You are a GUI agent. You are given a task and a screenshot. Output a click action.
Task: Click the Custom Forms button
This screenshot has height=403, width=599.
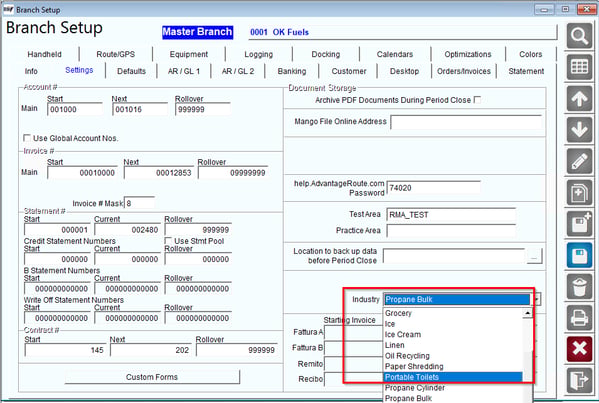pyautogui.click(x=152, y=377)
